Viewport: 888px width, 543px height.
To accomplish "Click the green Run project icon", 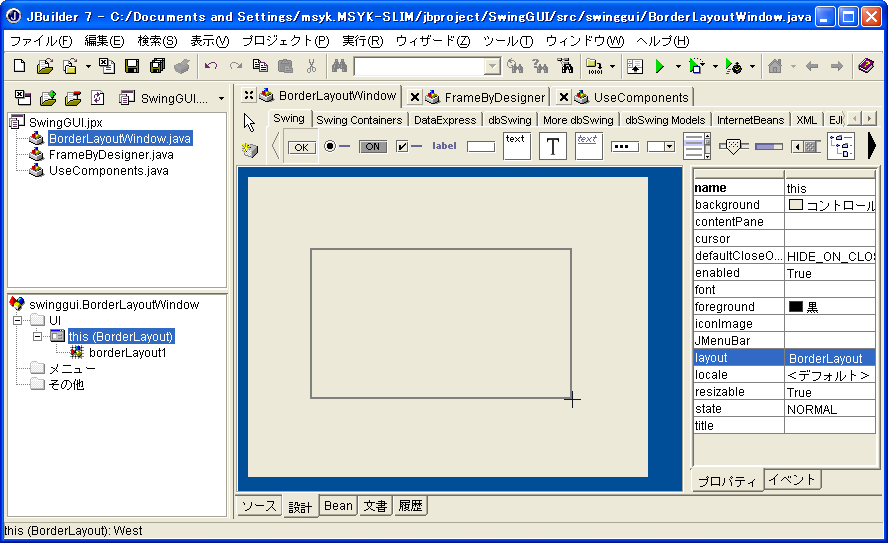I will click(x=659, y=66).
